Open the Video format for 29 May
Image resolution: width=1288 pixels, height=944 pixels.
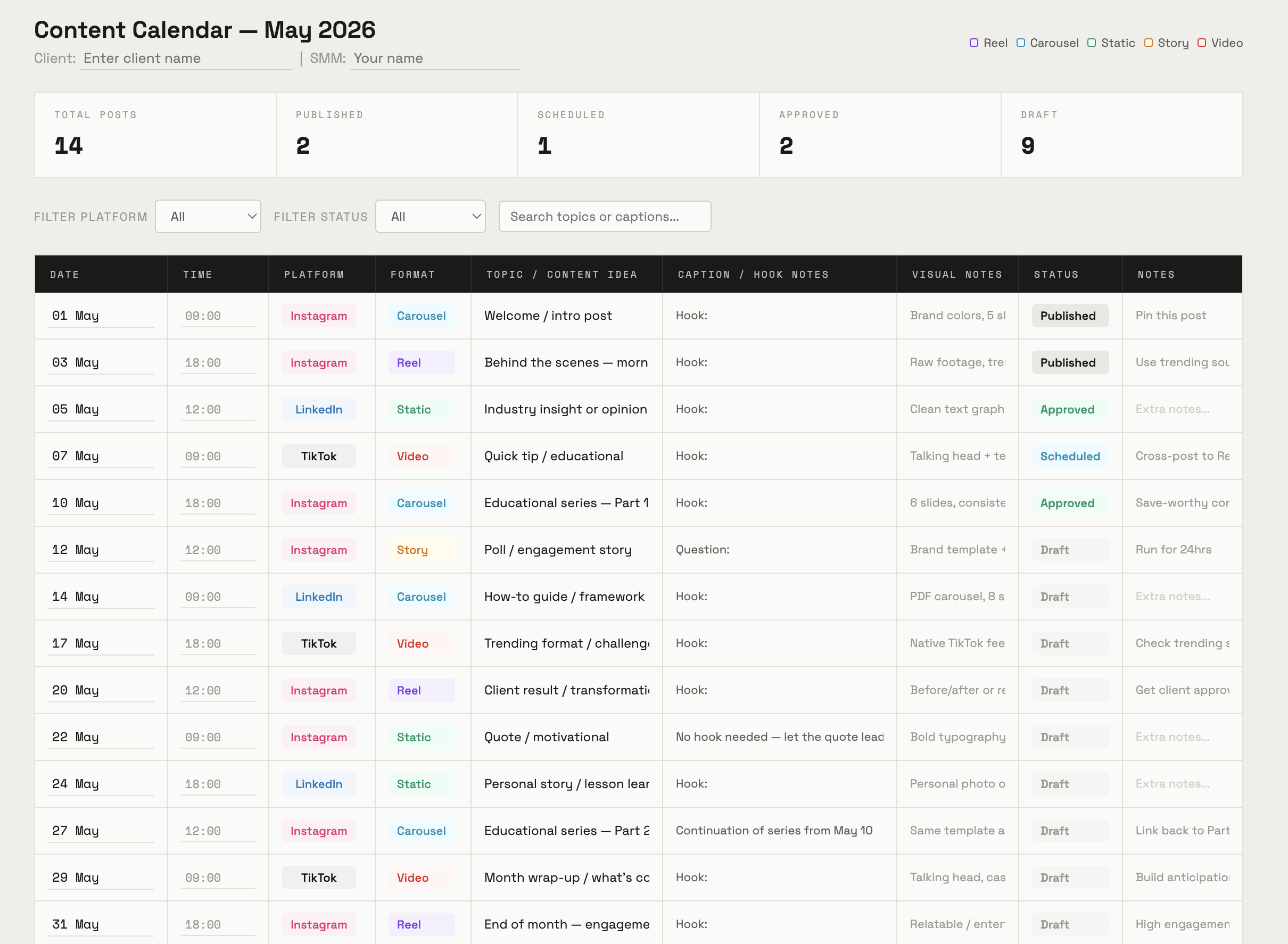[x=422, y=879]
